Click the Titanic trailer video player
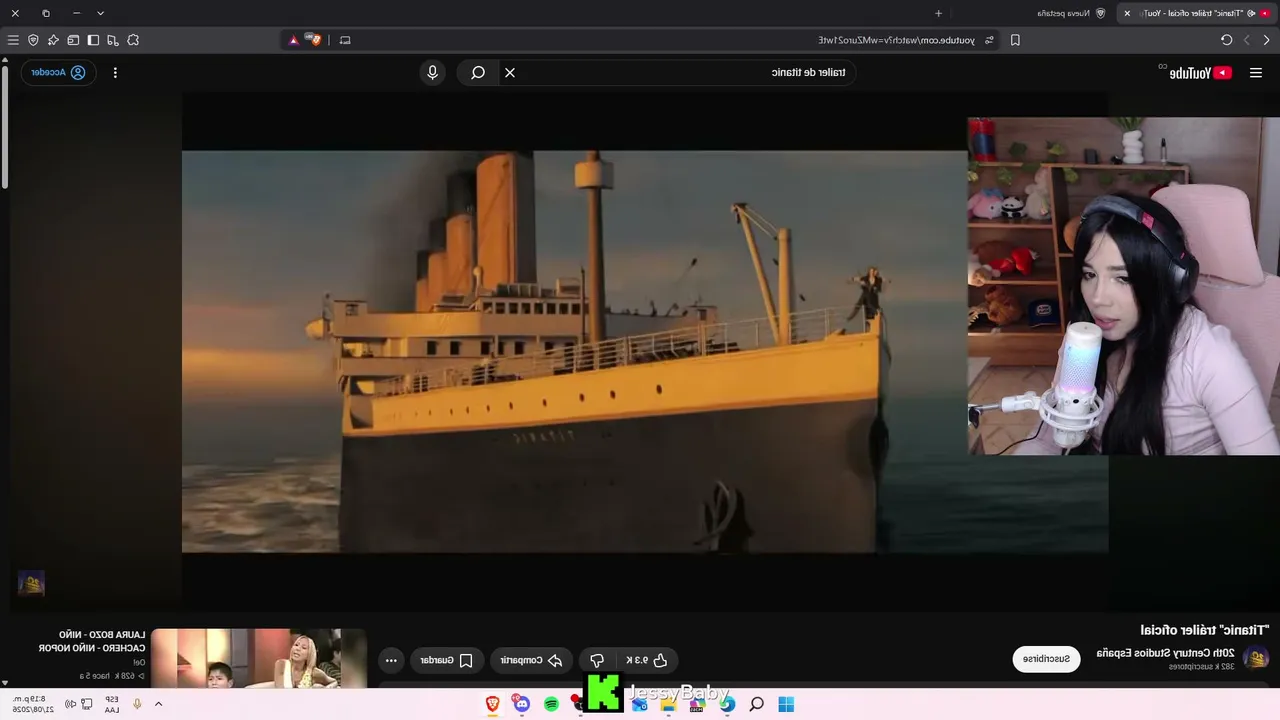 tap(645, 352)
